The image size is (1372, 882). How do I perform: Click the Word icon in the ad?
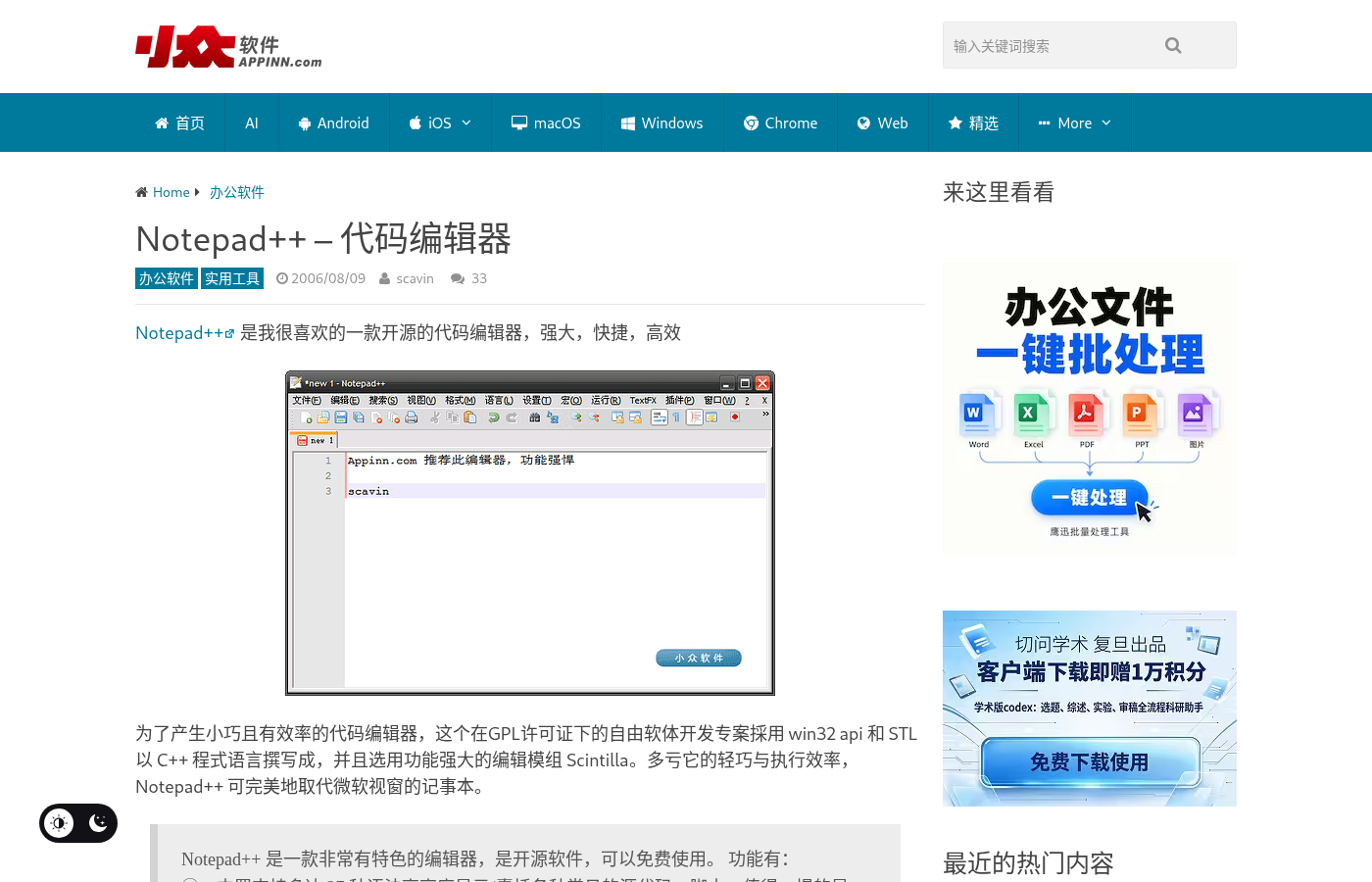pos(979,415)
